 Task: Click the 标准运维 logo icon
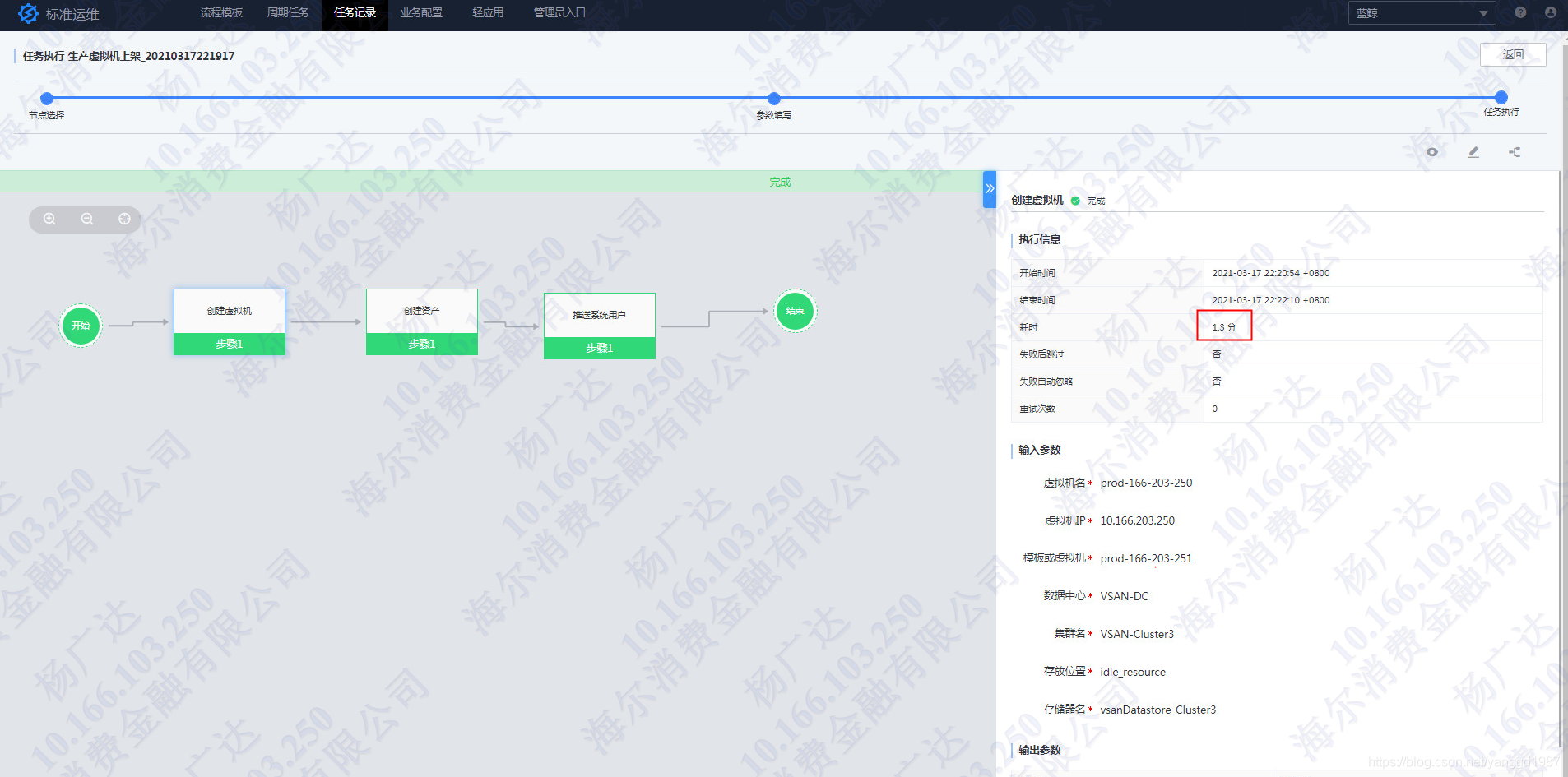(x=28, y=13)
